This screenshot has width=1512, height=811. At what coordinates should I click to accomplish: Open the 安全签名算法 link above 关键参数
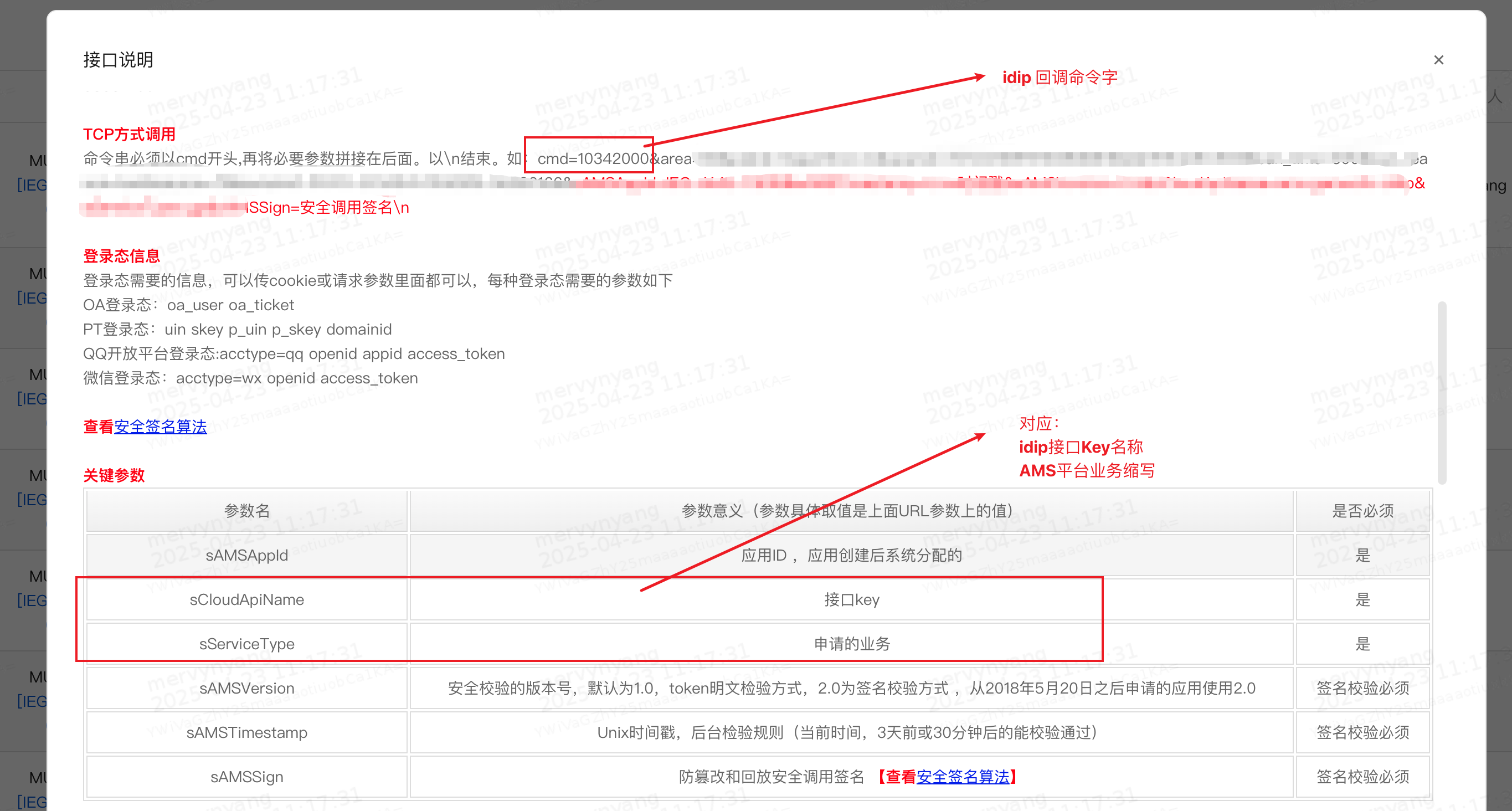pyautogui.click(x=160, y=427)
